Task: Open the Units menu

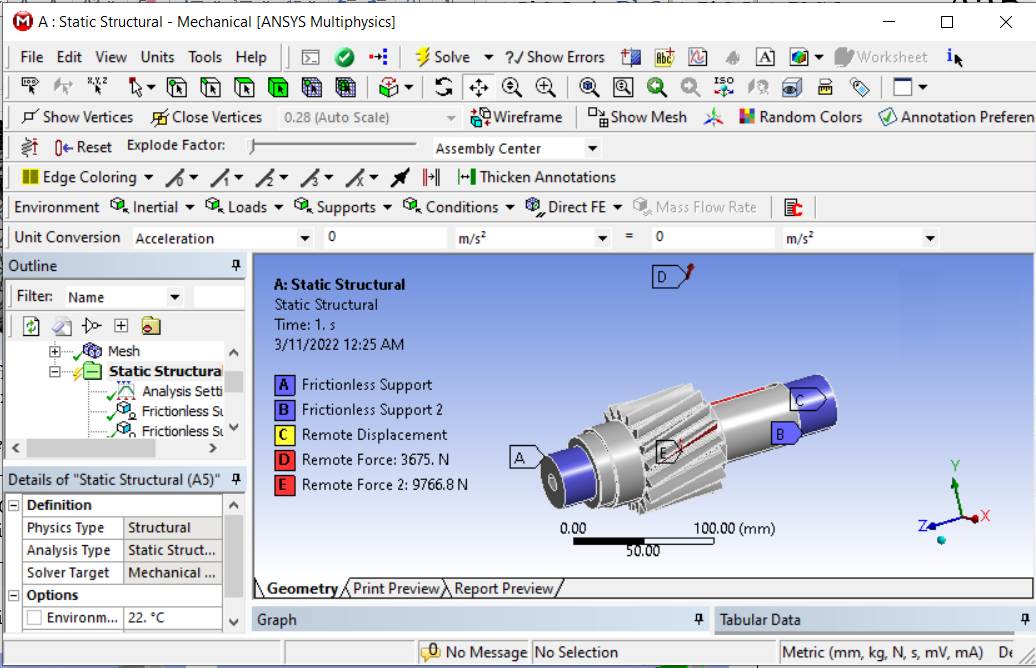Action: click(157, 57)
